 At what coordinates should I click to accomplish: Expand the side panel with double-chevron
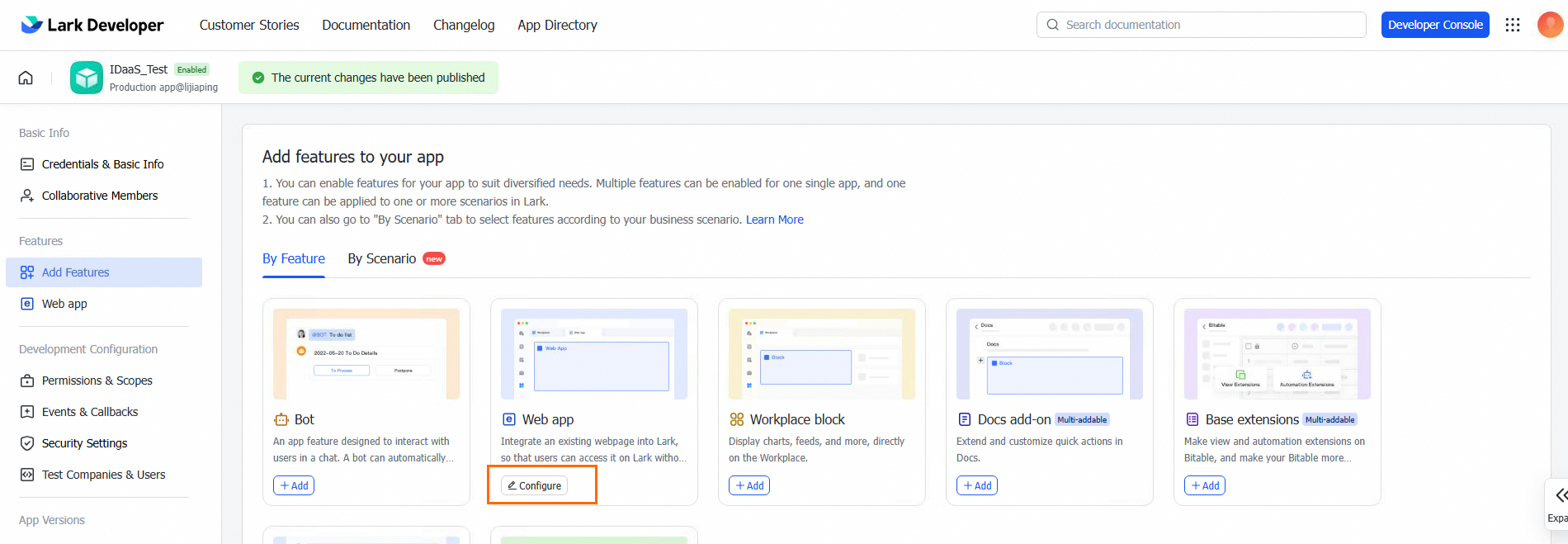tap(1561, 495)
